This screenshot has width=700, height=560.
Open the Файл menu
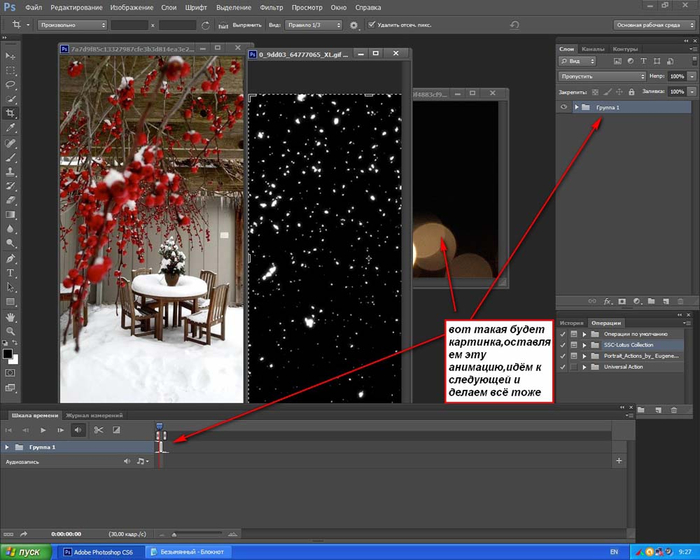click(x=33, y=8)
